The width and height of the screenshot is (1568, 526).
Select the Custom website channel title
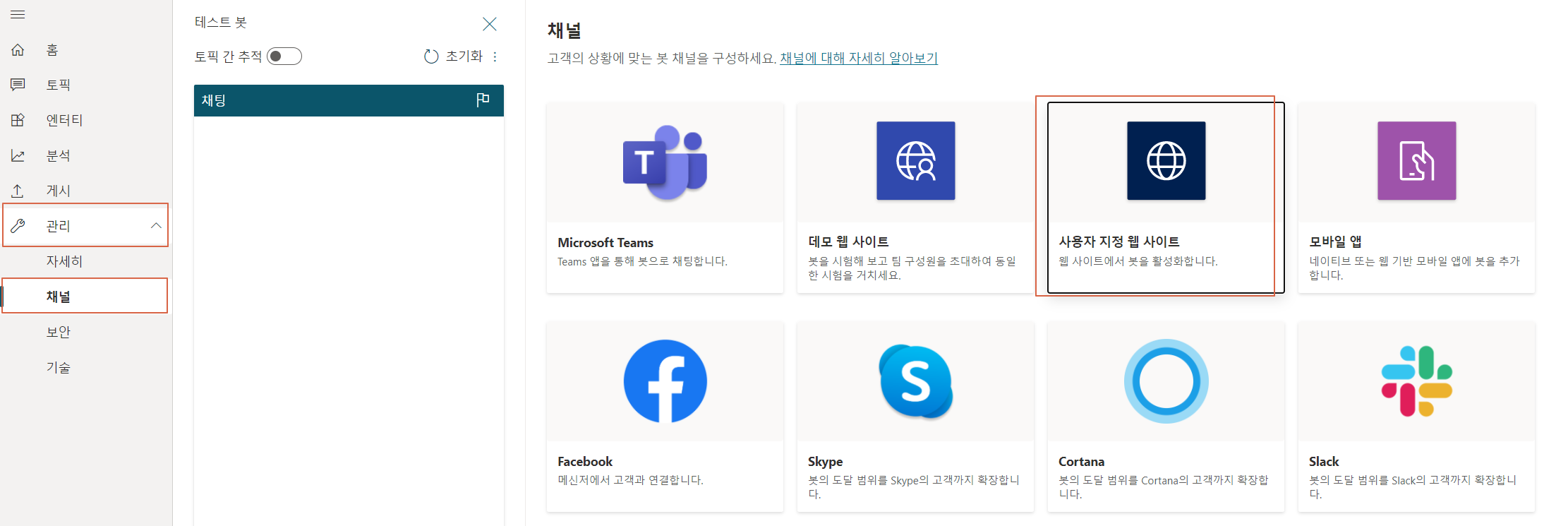pos(1119,241)
